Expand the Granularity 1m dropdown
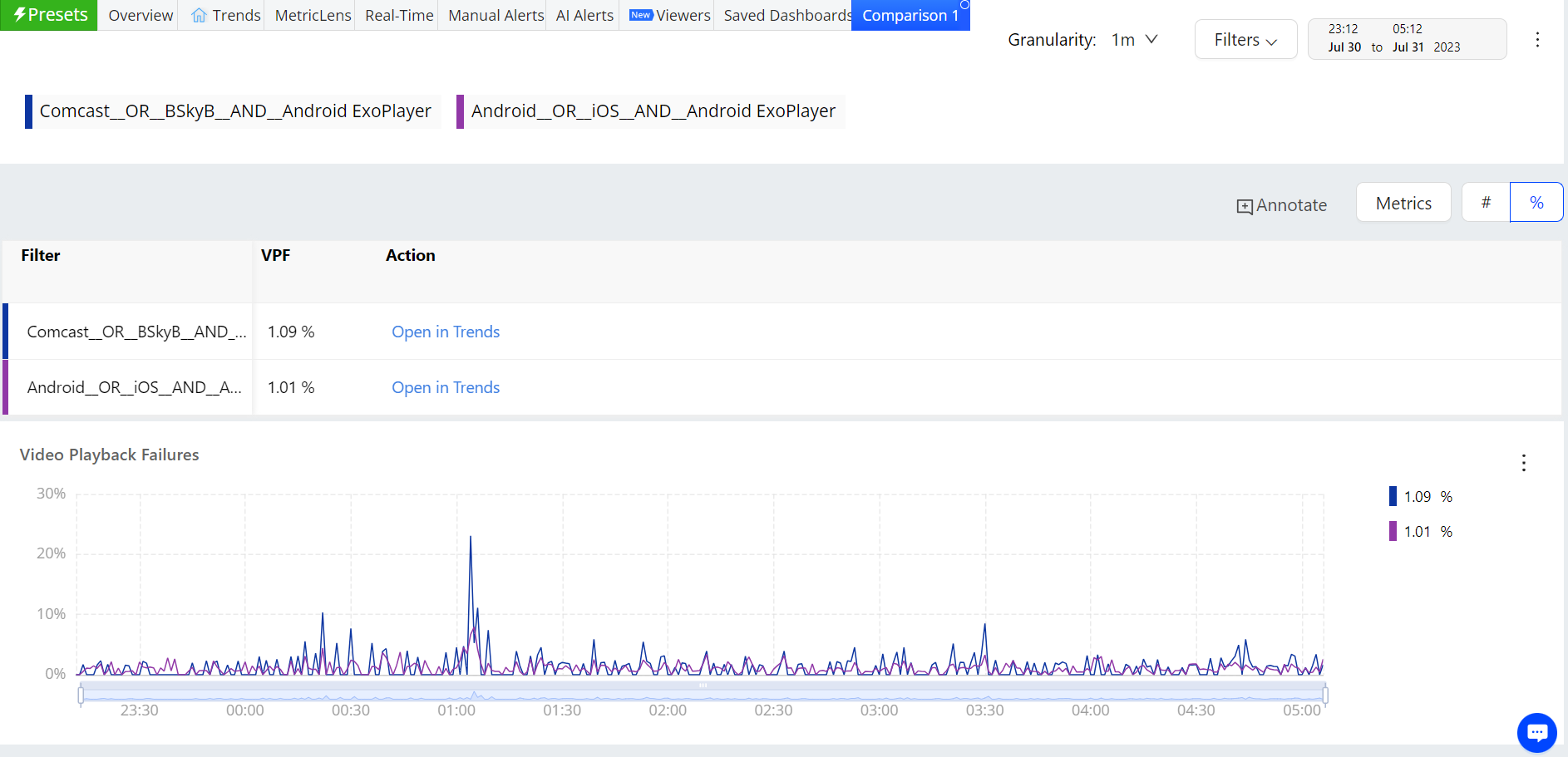 [1135, 40]
